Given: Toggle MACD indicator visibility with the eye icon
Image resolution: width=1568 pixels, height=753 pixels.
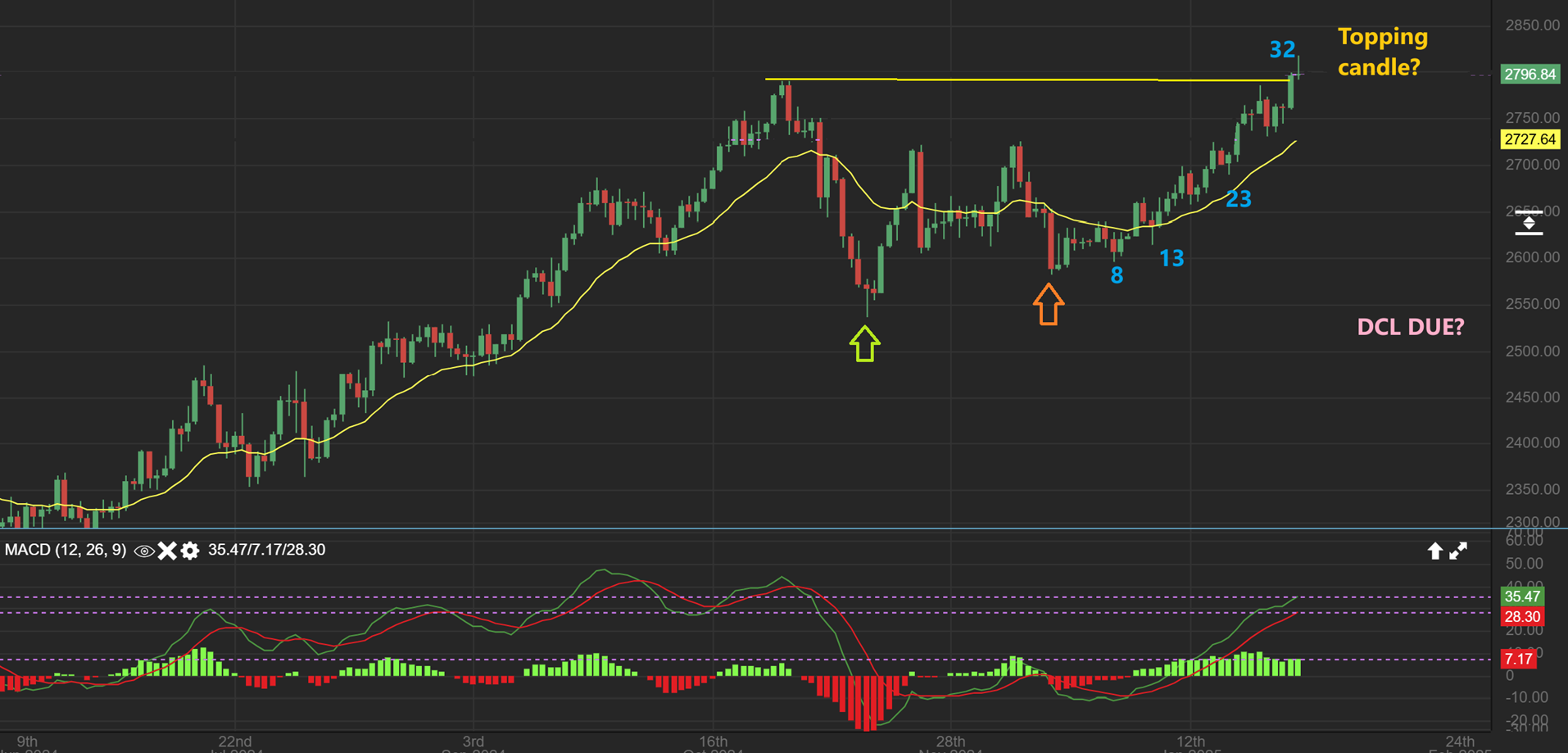Looking at the screenshot, I should [144, 551].
